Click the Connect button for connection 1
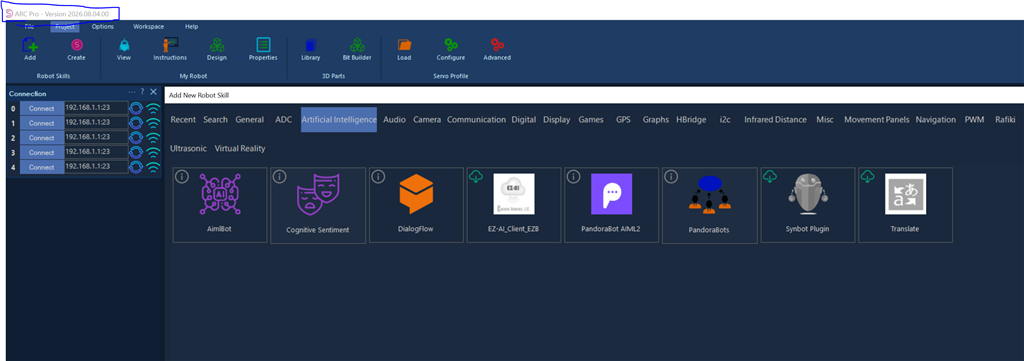 (42, 123)
